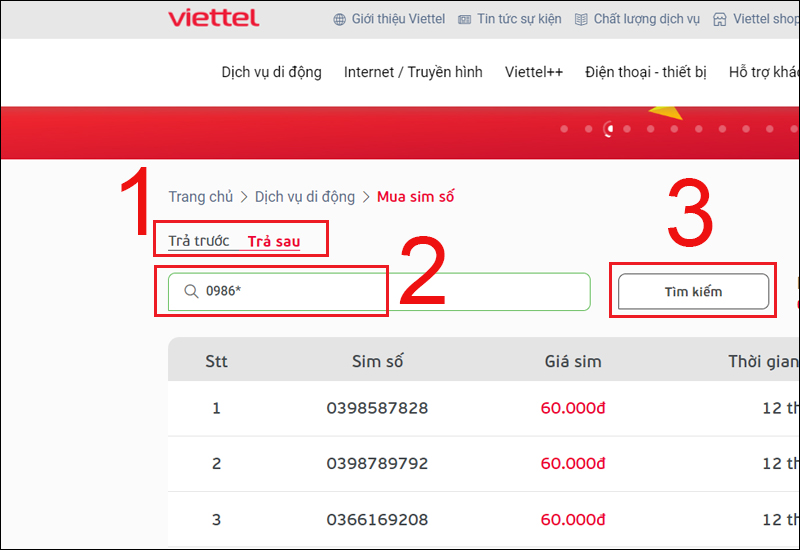Open the Điện thoại - thiết bị menu
Image resolution: width=800 pixels, height=550 pixels.
tap(646, 72)
